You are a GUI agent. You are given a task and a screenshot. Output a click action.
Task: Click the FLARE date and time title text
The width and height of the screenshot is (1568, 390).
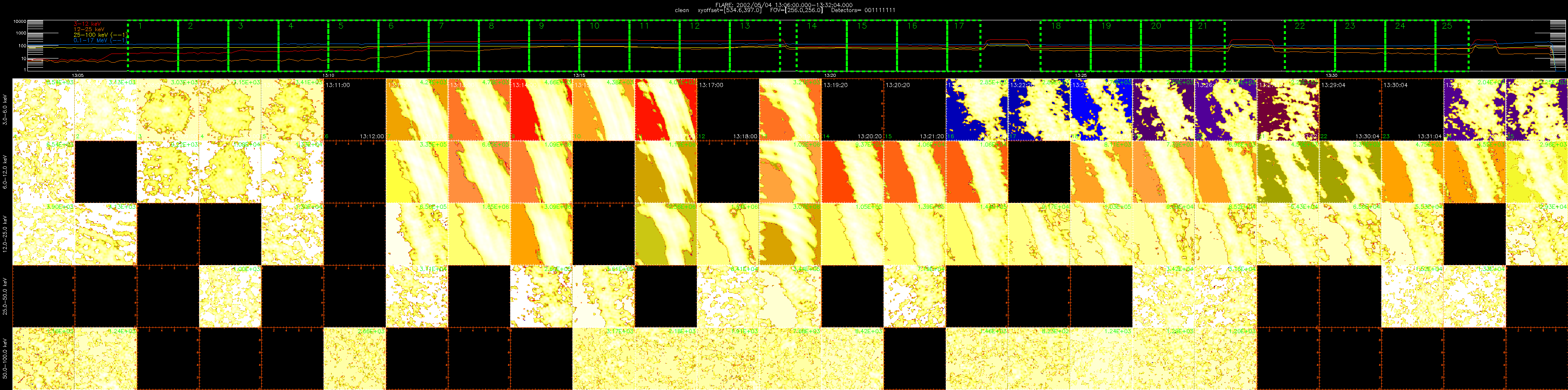pyautogui.click(x=784, y=5)
